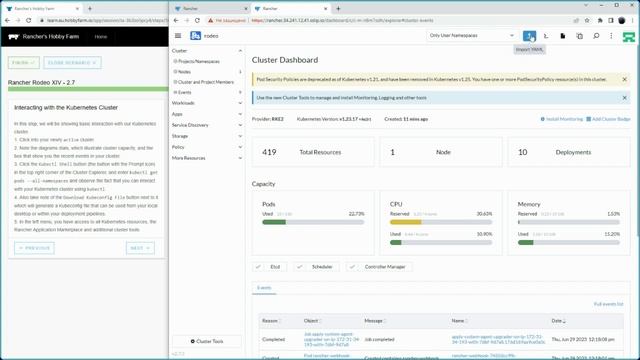
Task: Dismiss the Pod Security Policies warning banner
Action: (624, 79)
